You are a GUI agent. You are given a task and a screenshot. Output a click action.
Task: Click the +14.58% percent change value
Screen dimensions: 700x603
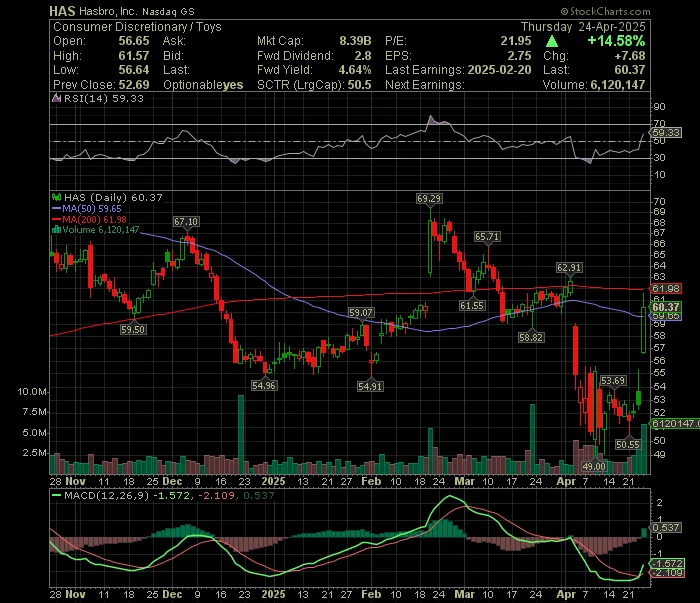click(617, 41)
